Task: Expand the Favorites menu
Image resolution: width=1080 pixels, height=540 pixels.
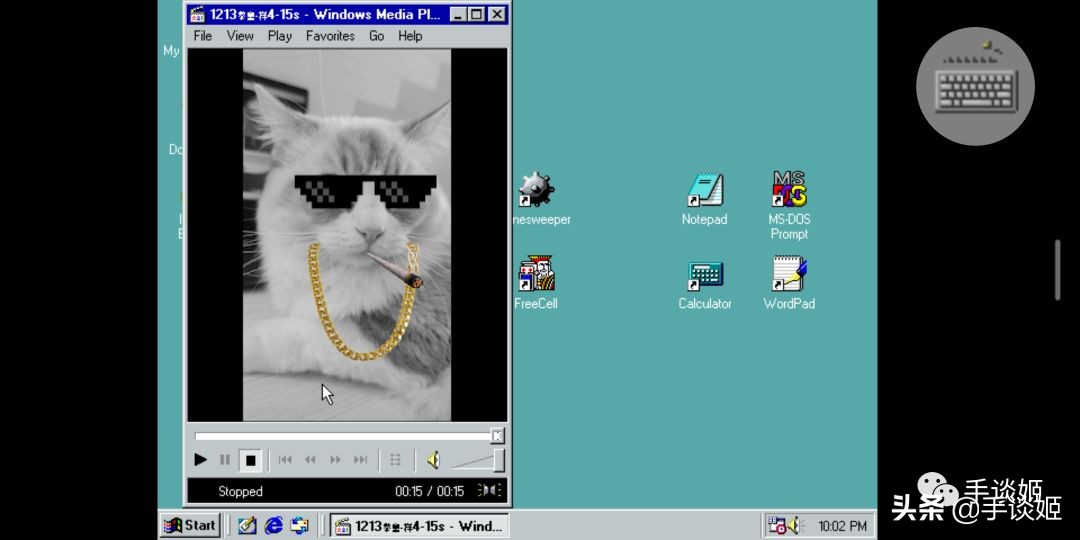Action: [330, 36]
